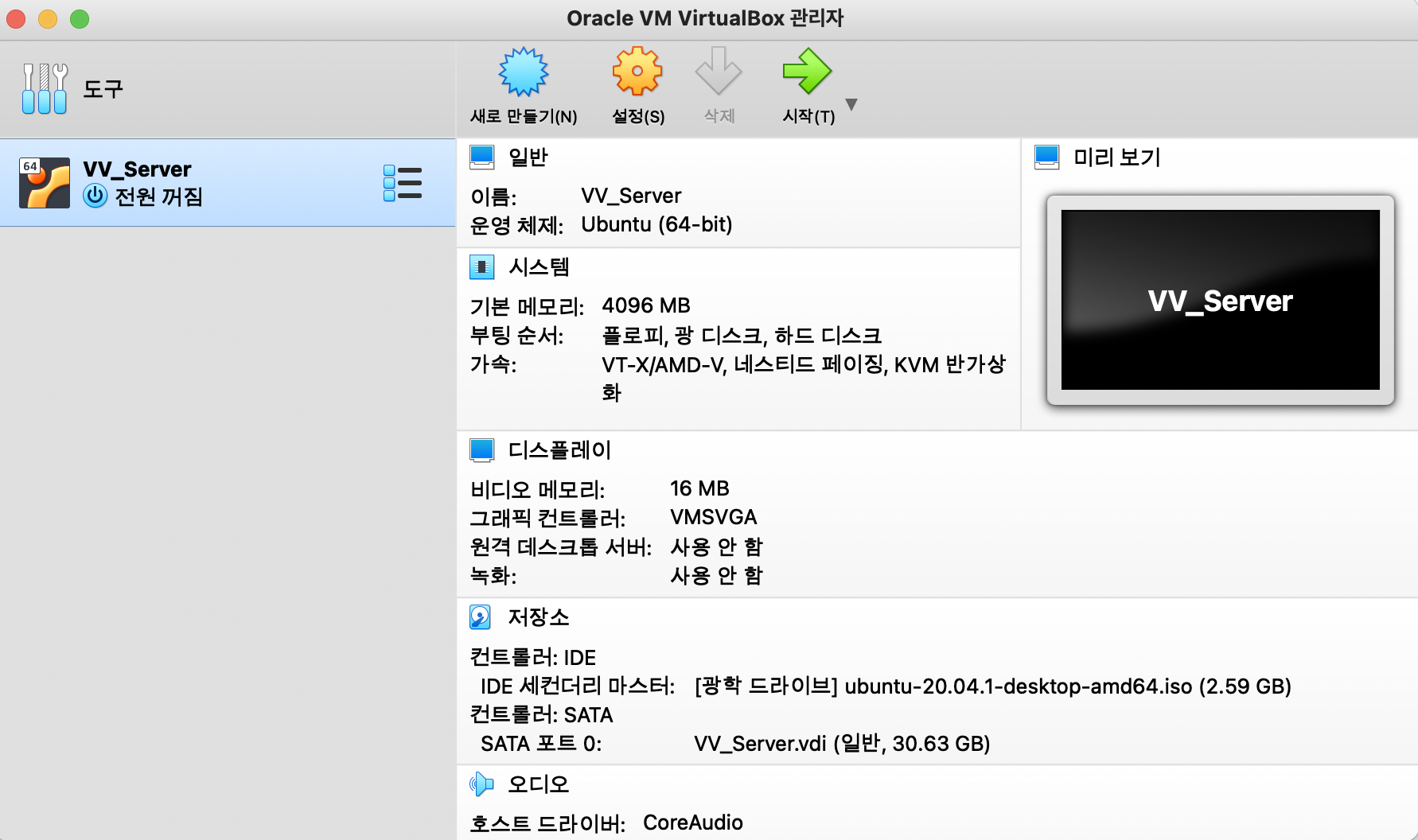The image size is (1418, 840).
Task: Click the 컨트롤러: SATA text
Action: tap(541, 715)
